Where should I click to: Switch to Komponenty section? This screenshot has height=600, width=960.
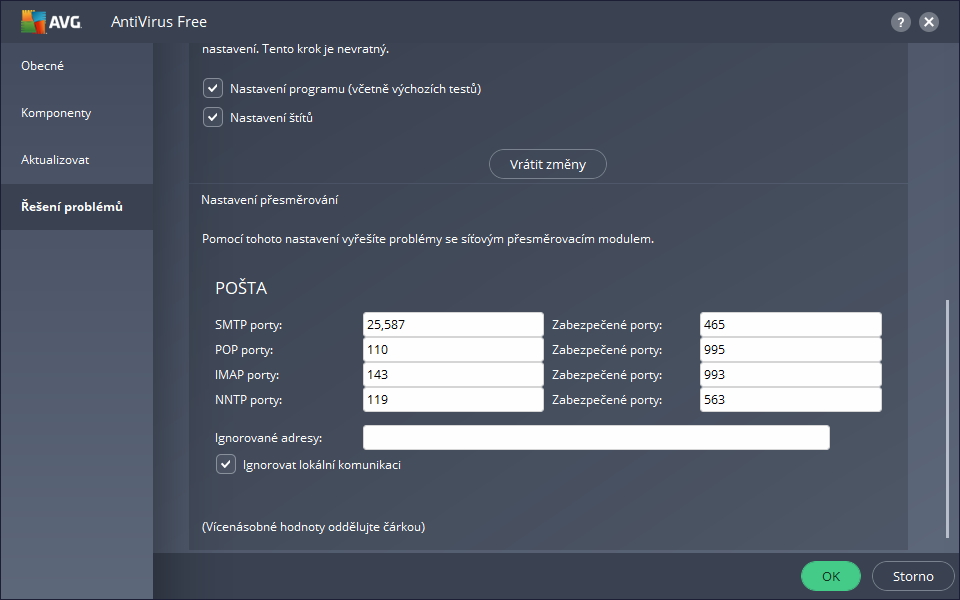(x=56, y=113)
